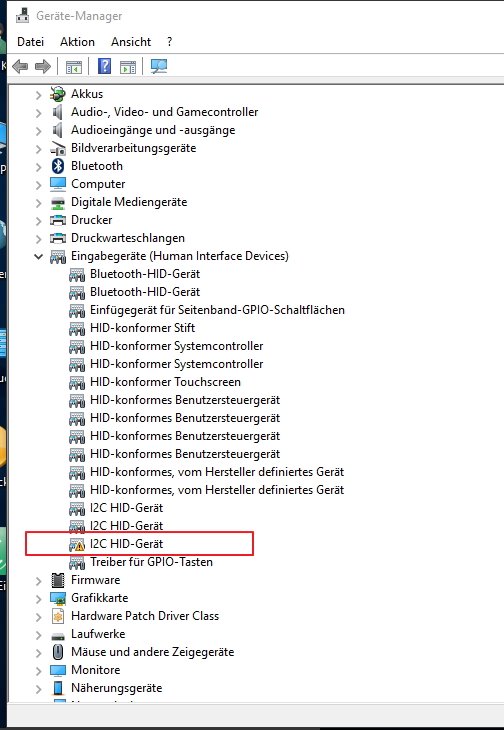
Task: Click the scan for hardware changes monitor icon
Action: [159, 66]
